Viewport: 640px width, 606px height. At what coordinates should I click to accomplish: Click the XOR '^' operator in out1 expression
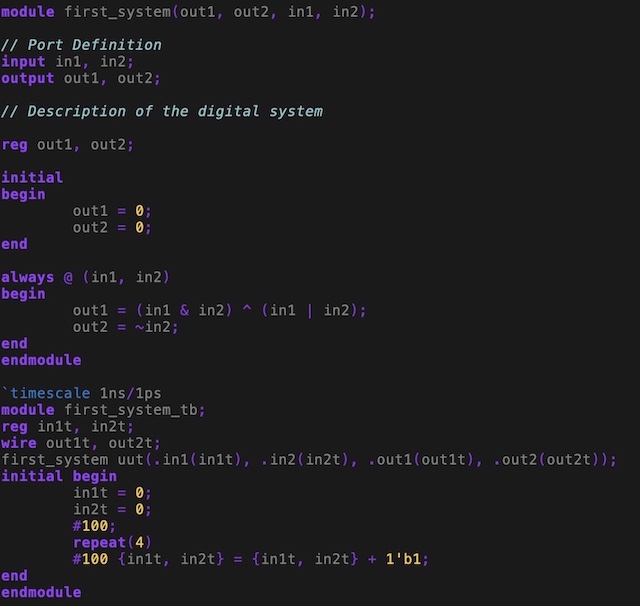pos(246,310)
